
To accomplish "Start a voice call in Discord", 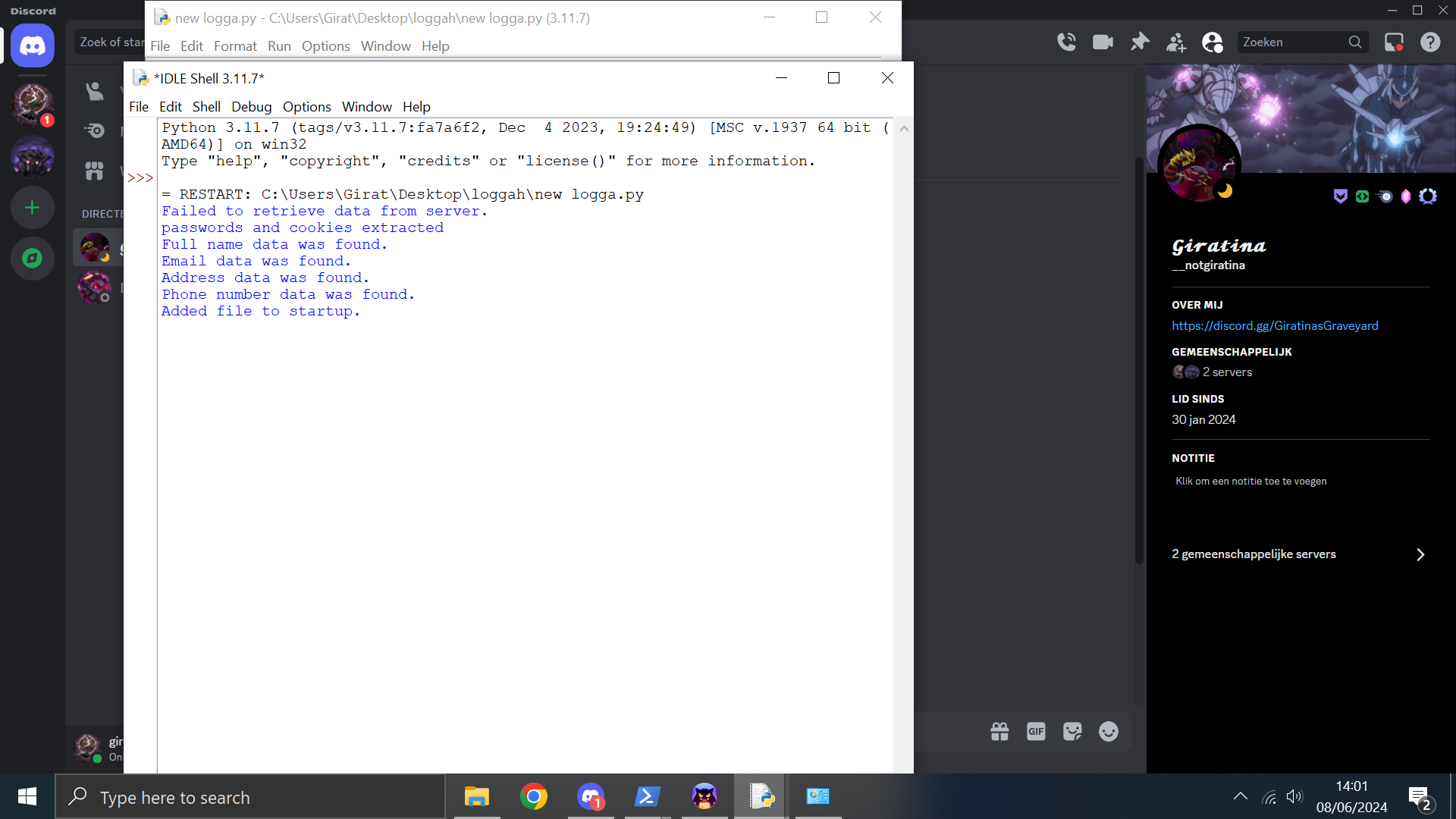I will point(1067,42).
